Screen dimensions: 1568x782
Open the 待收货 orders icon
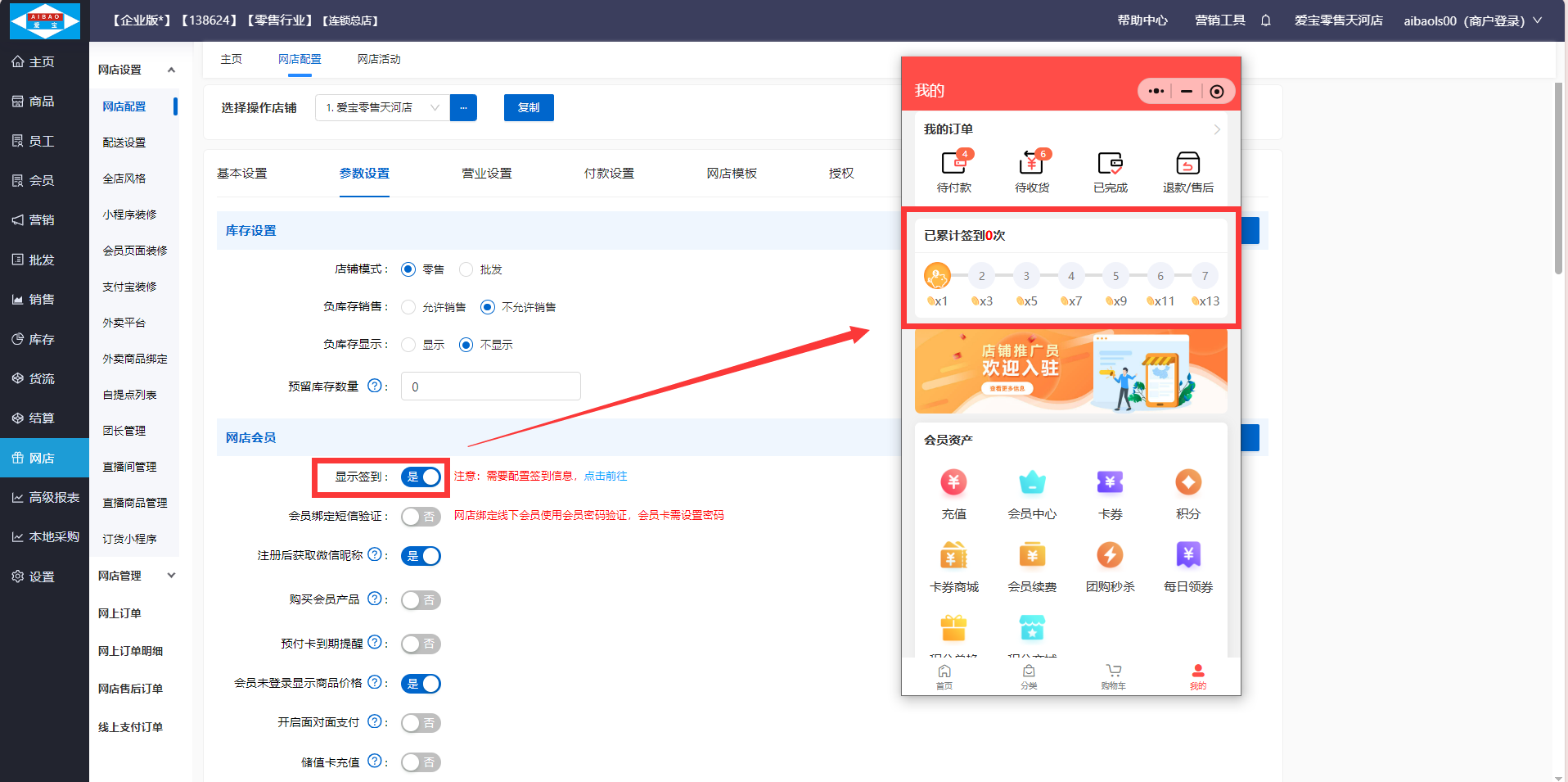(x=1031, y=164)
